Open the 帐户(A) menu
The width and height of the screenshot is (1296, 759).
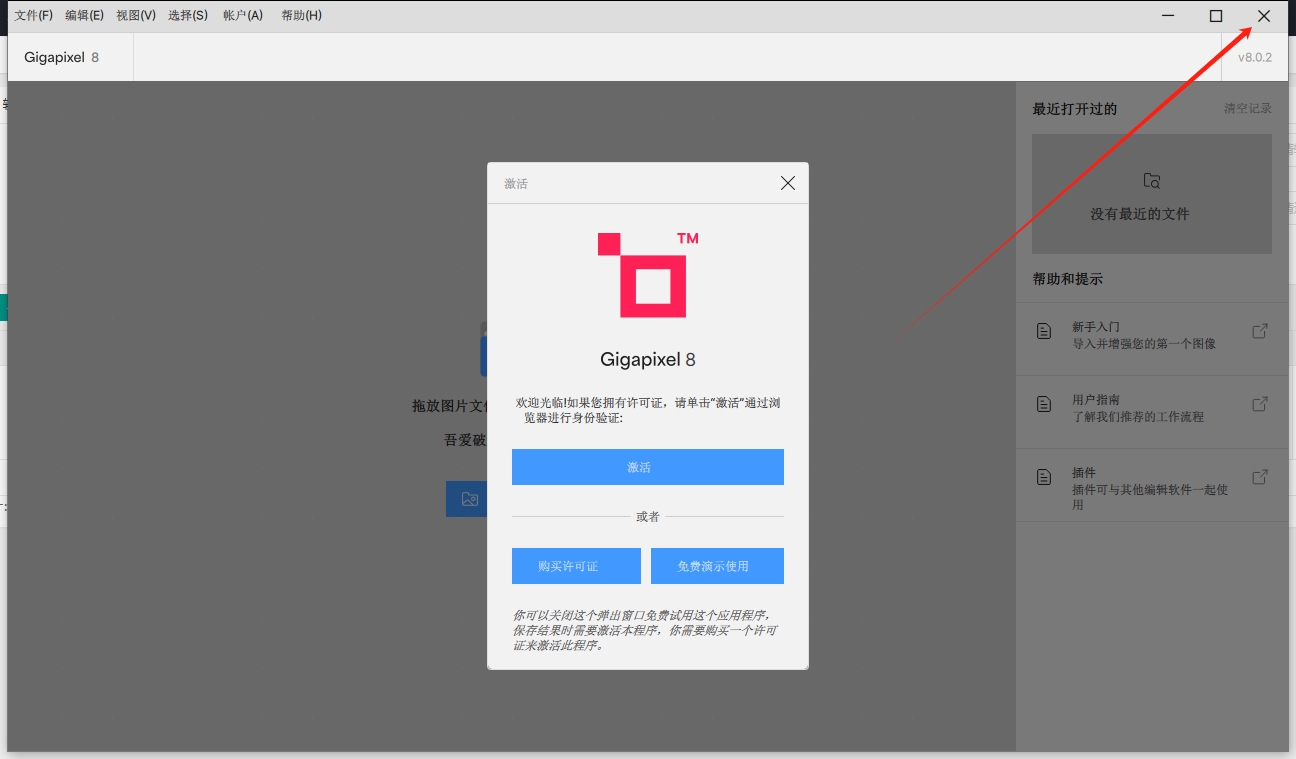tap(243, 16)
